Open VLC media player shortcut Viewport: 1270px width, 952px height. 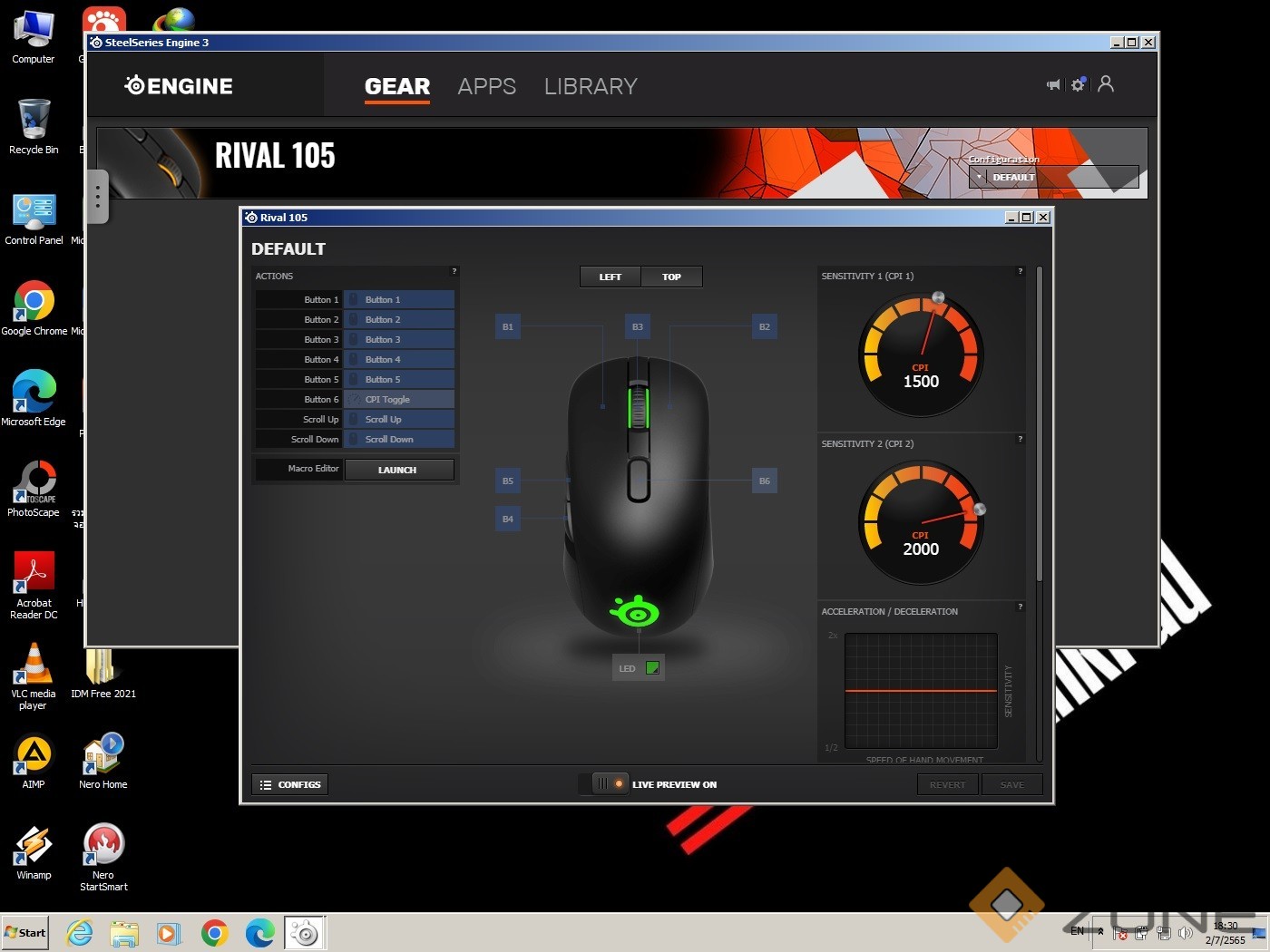pyautogui.click(x=34, y=675)
